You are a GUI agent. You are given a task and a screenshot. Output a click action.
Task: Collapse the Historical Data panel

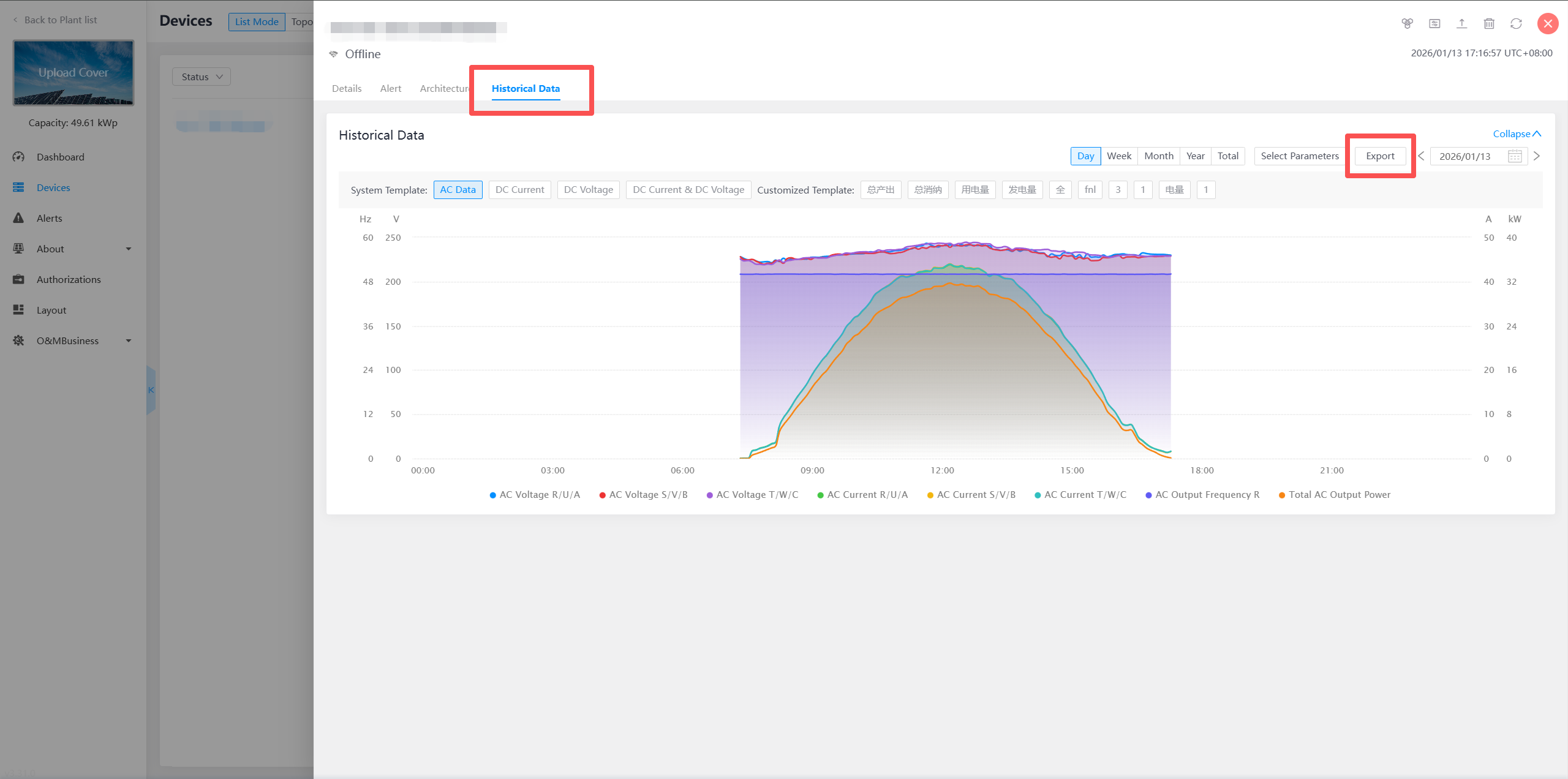(1516, 134)
